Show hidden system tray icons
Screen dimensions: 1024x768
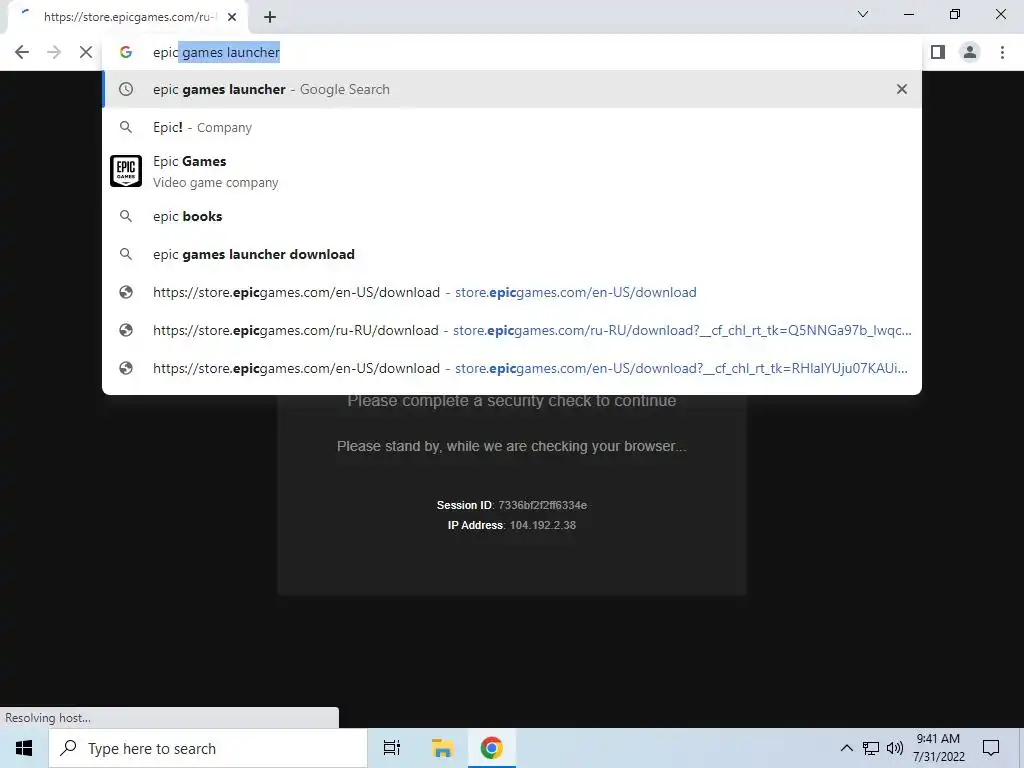tap(846, 748)
